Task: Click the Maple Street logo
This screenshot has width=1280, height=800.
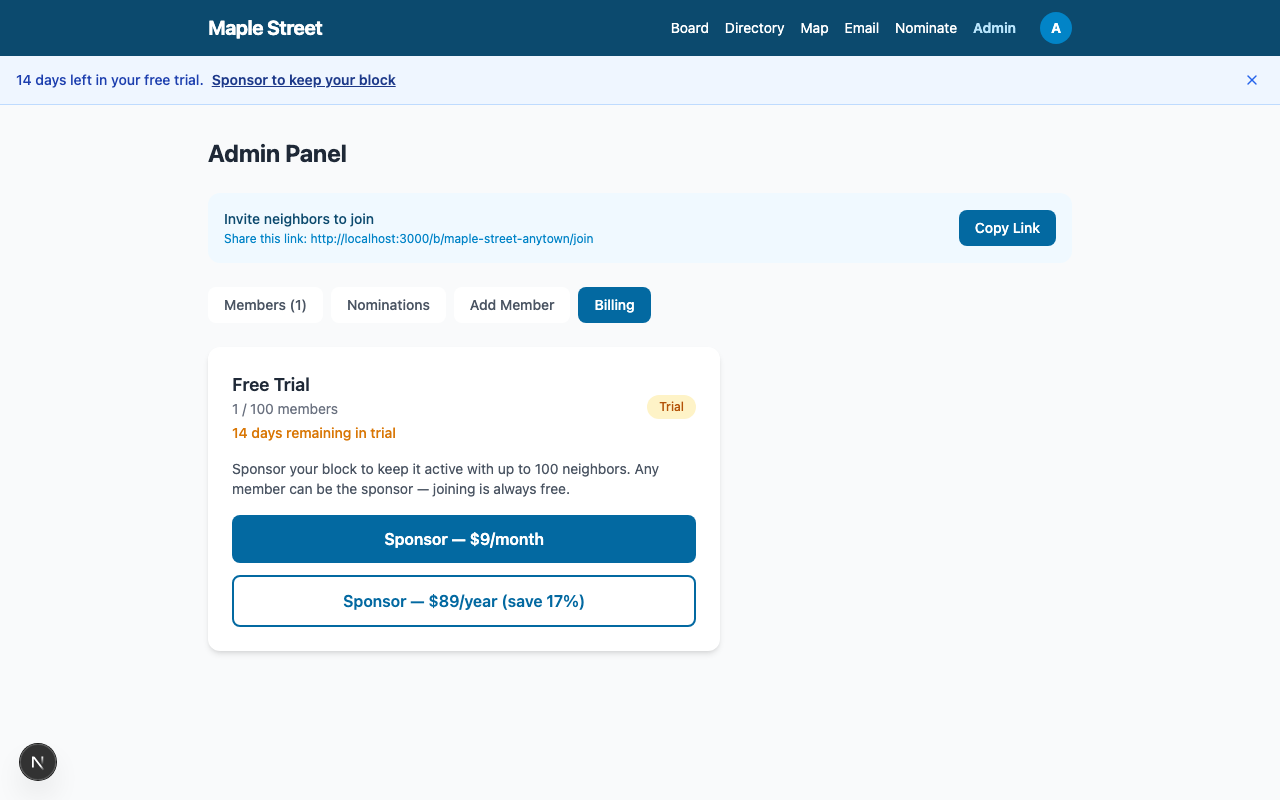Action: tap(265, 28)
